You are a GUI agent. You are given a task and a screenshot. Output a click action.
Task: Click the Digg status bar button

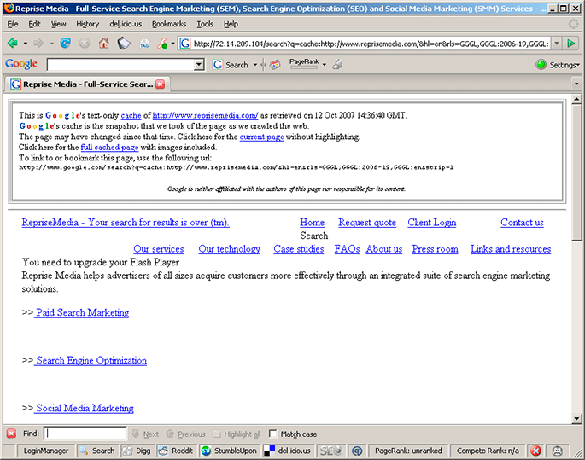click(x=137, y=451)
